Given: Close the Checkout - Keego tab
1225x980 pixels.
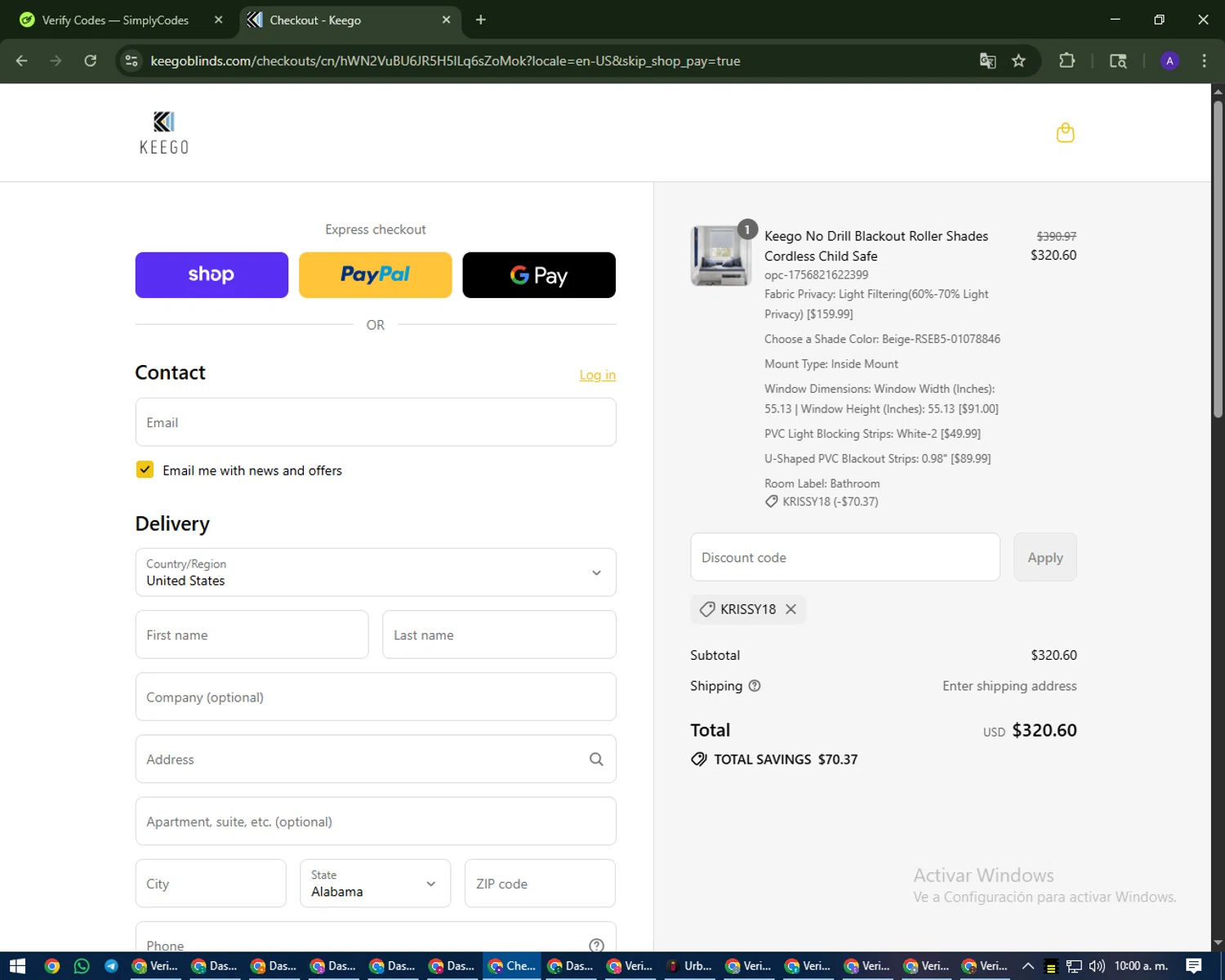Looking at the screenshot, I should point(446,20).
